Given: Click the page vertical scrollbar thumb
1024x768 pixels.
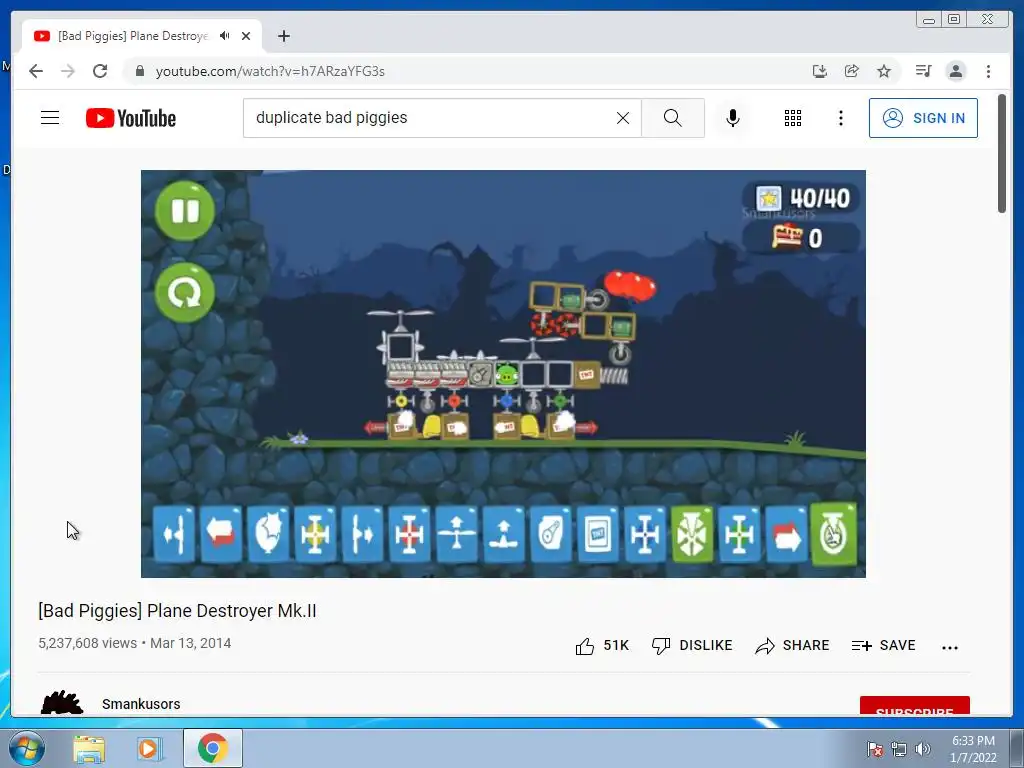Looking at the screenshot, I should (1002, 153).
